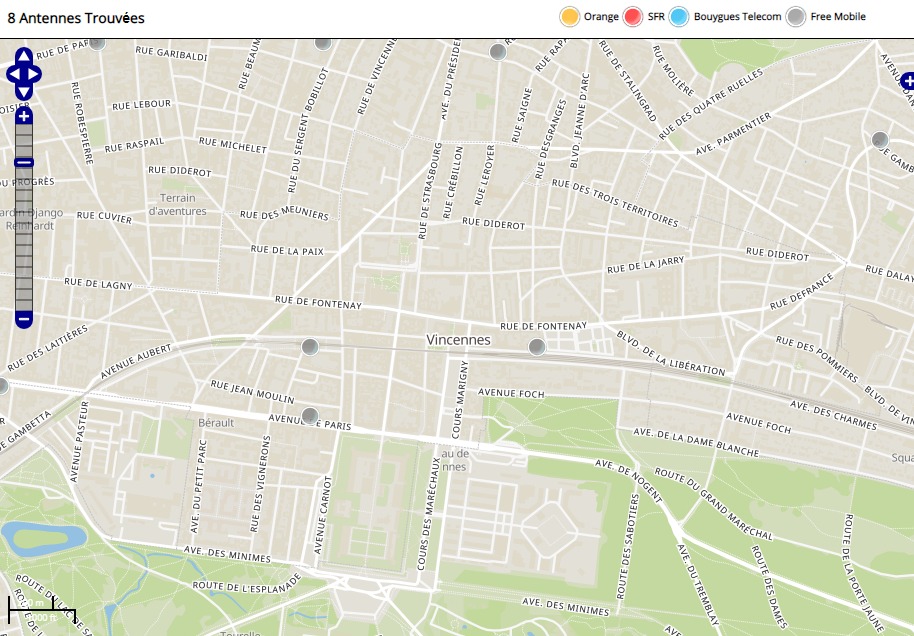
Task: Select the antenna marker on Avenue de Paris
Action: 310,415
